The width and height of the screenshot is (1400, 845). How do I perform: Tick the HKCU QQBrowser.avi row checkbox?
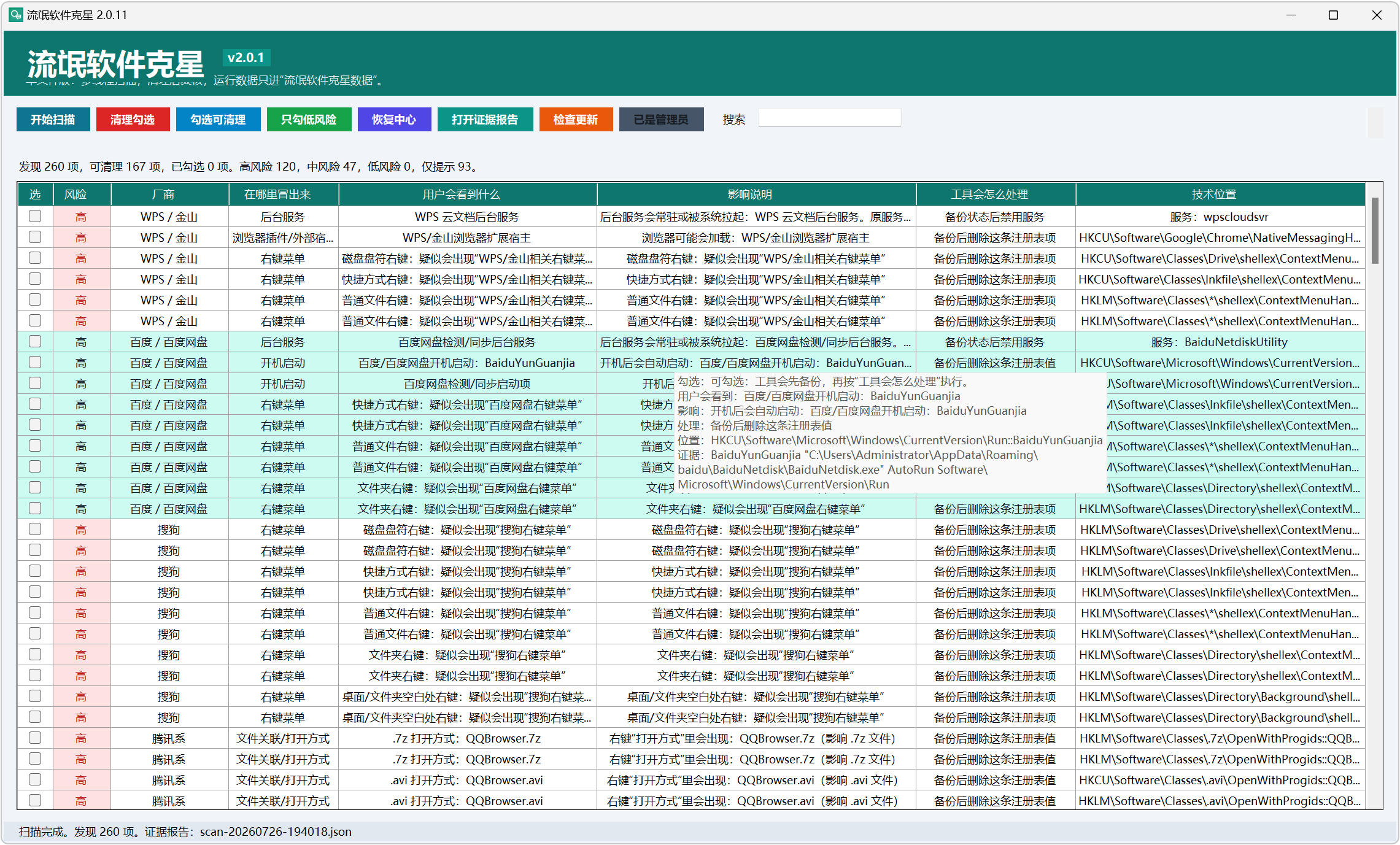(35, 779)
